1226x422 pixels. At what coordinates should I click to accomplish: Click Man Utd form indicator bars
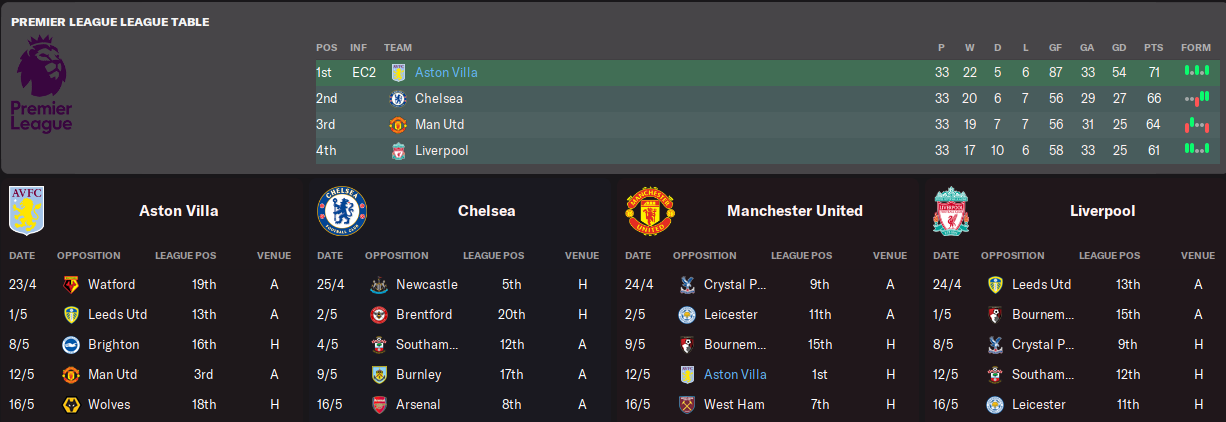pos(1195,125)
